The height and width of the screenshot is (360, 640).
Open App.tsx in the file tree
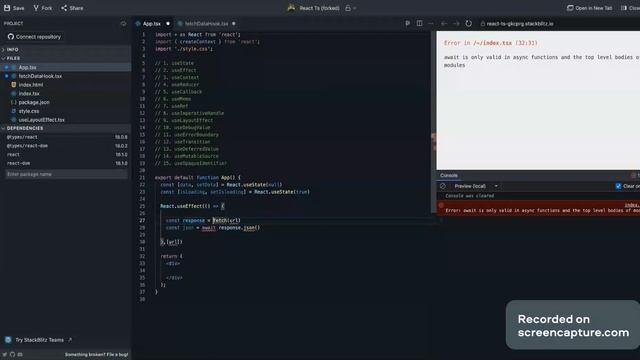coord(27,67)
